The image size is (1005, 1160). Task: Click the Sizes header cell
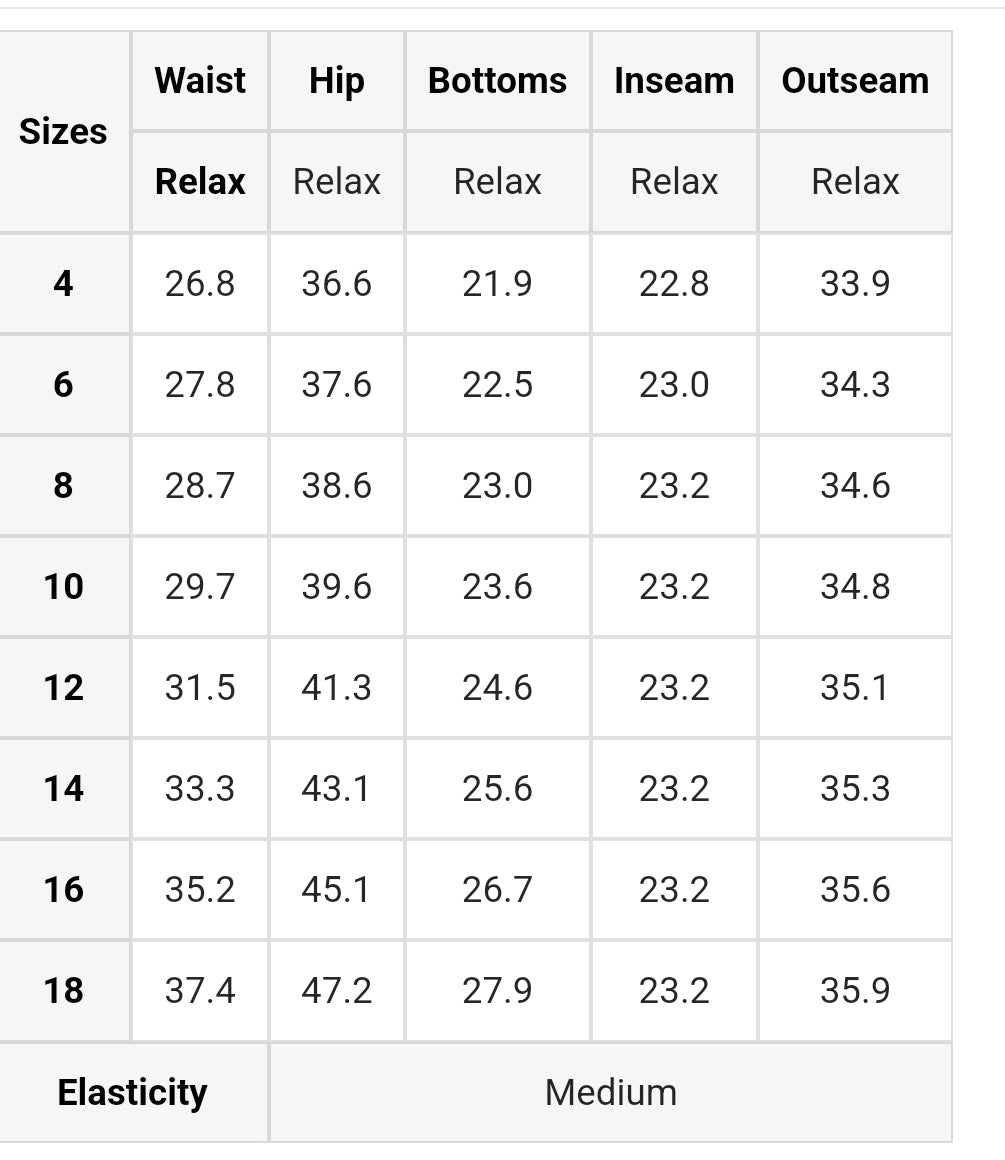(x=64, y=132)
